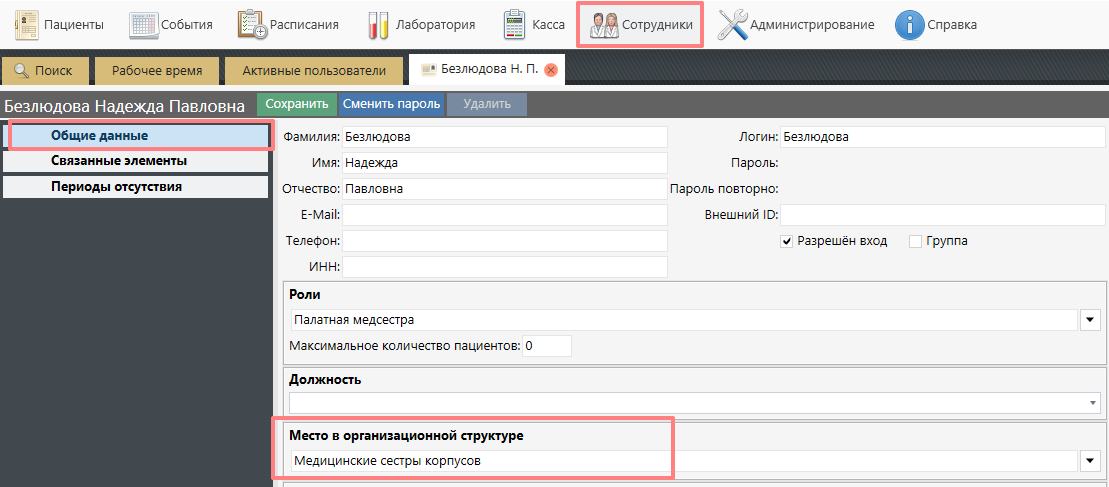Close the Безлюдова Н. П. tab

coord(551,70)
